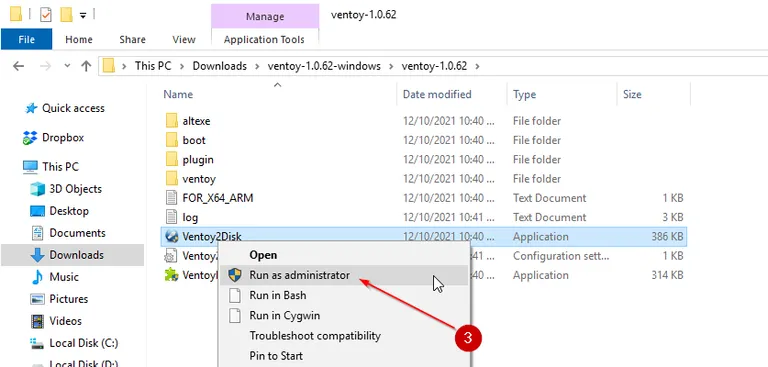Viewport: 768px width, 367px height.
Task: Choose Run in Cygwin
Action: tap(344, 316)
